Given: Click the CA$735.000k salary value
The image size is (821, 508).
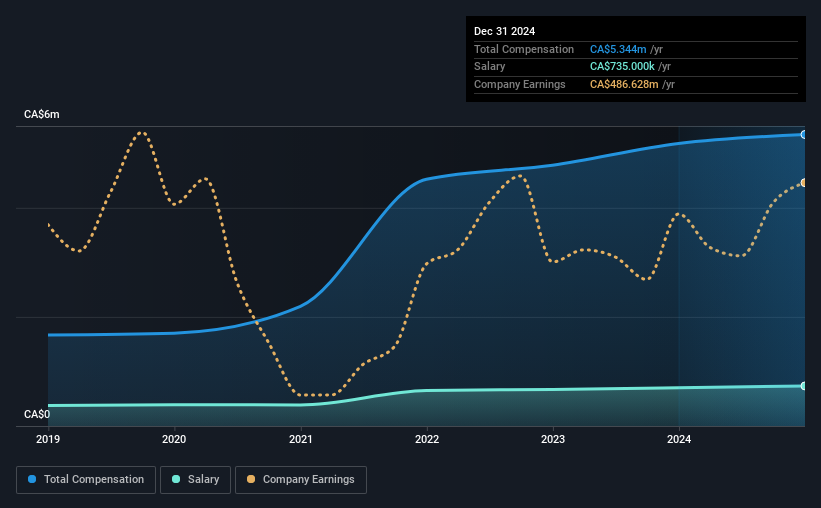Looking at the screenshot, I should pos(622,67).
